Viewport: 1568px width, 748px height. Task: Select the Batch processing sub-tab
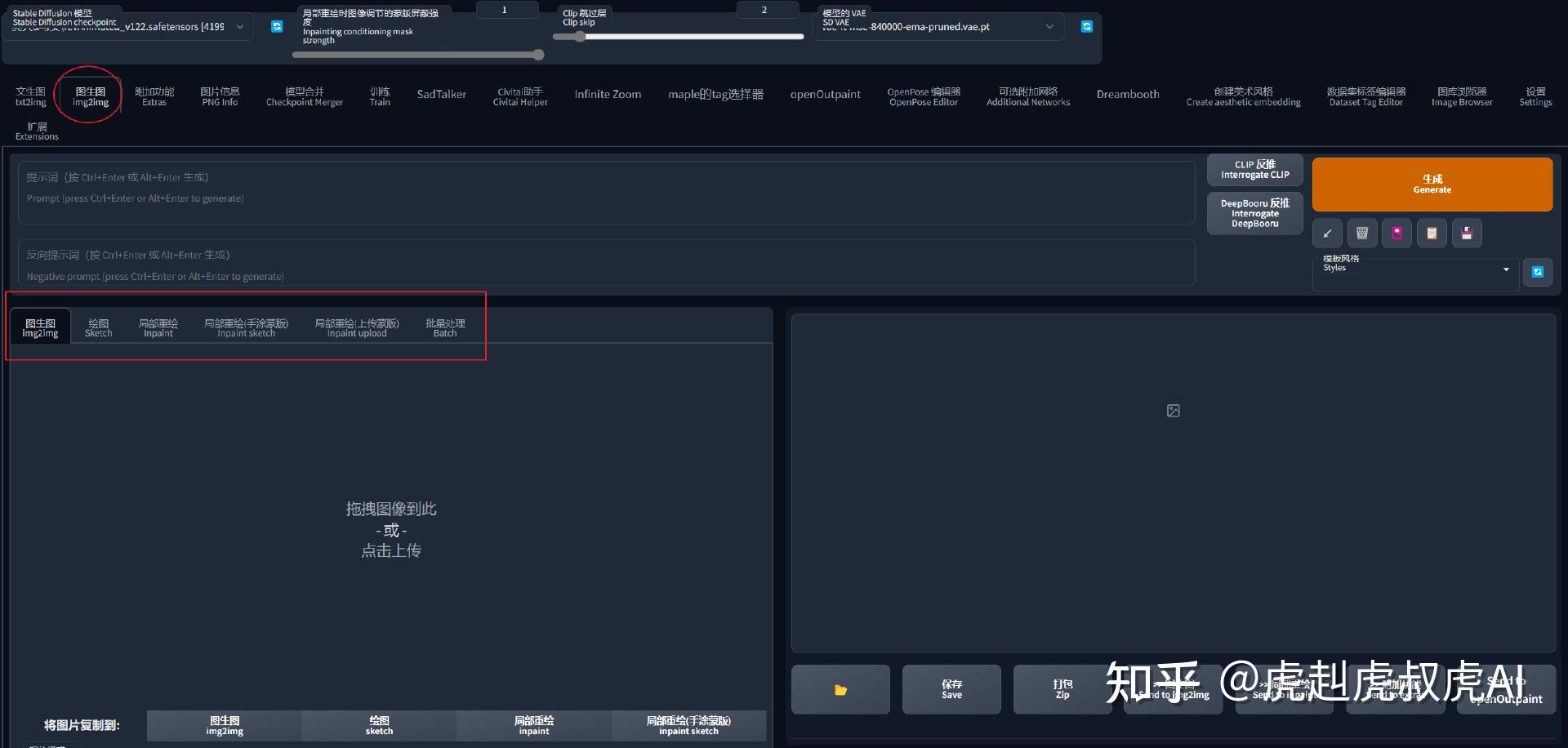click(444, 327)
